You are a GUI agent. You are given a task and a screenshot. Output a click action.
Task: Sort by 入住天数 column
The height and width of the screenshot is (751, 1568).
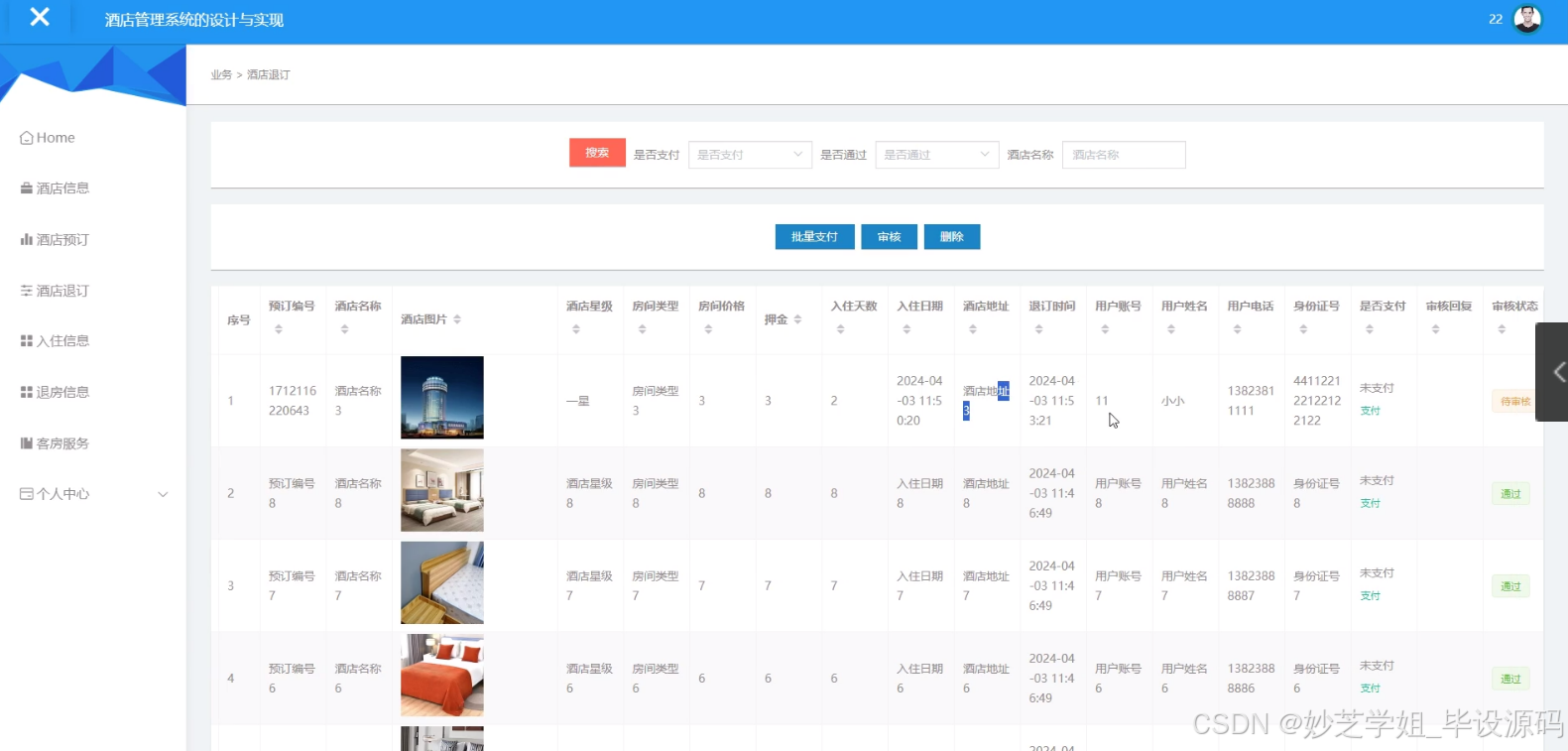point(841,329)
